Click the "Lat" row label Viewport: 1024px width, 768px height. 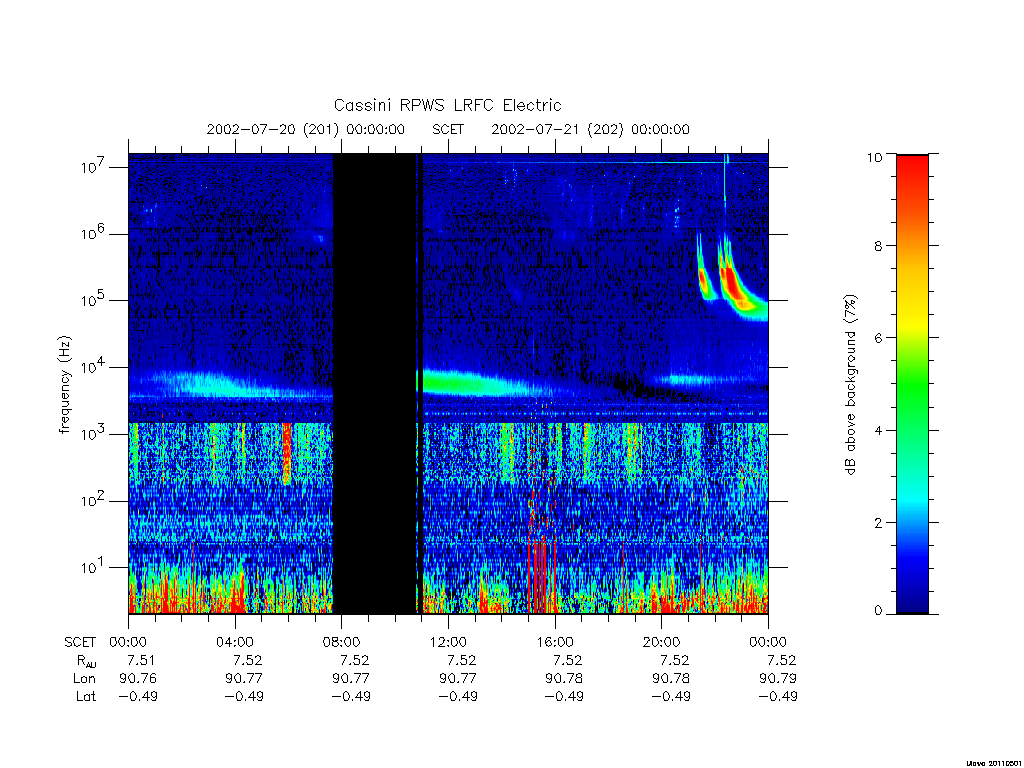tap(86, 696)
